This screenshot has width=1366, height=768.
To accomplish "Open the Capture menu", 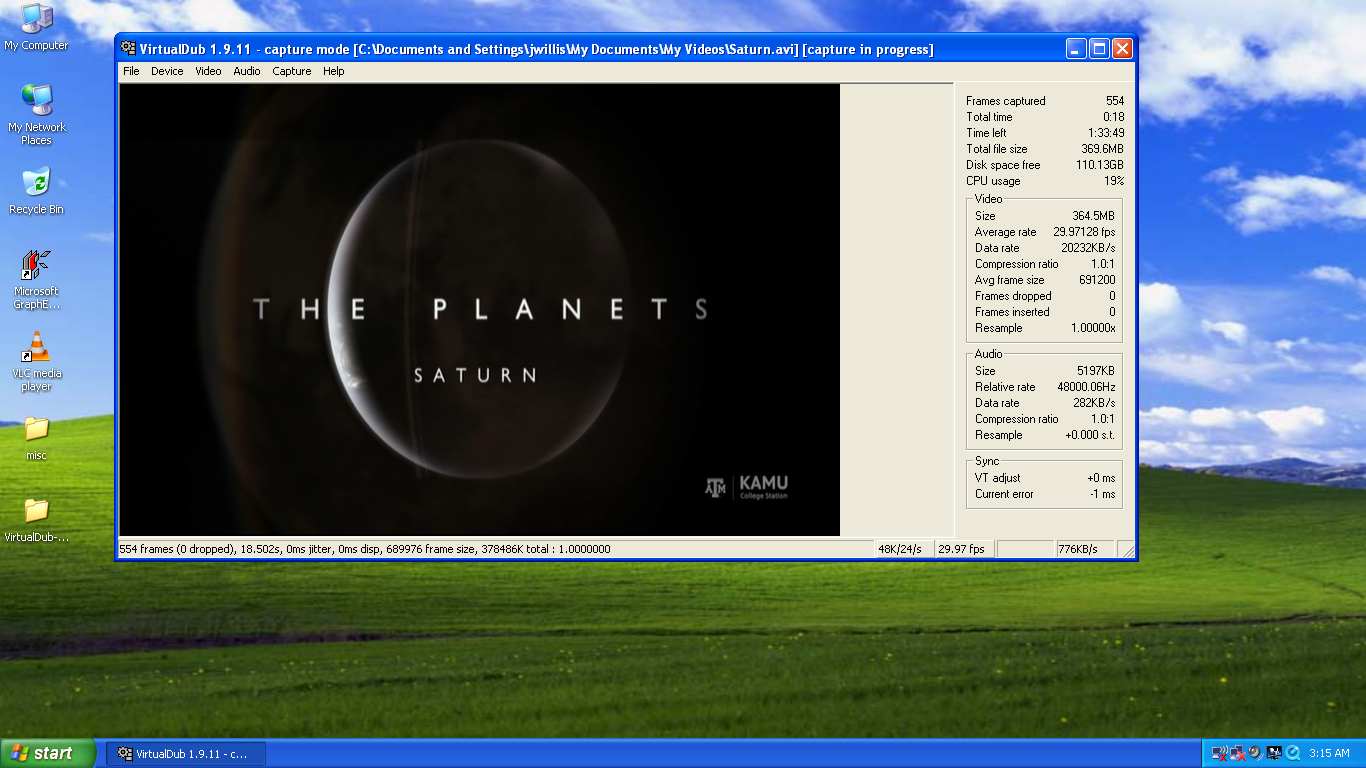I will (292, 71).
